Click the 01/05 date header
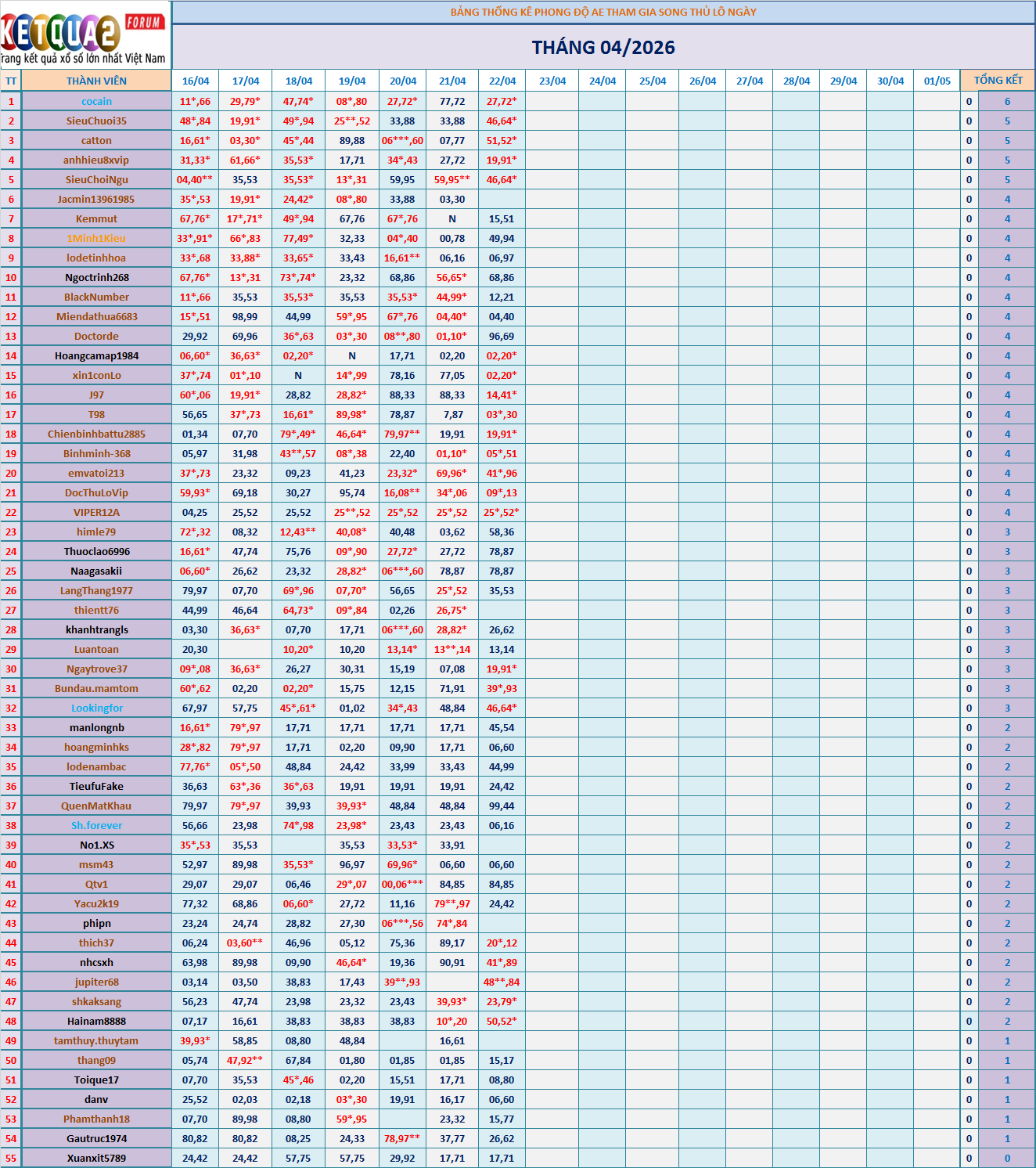1036x1168 pixels. click(937, 81)
